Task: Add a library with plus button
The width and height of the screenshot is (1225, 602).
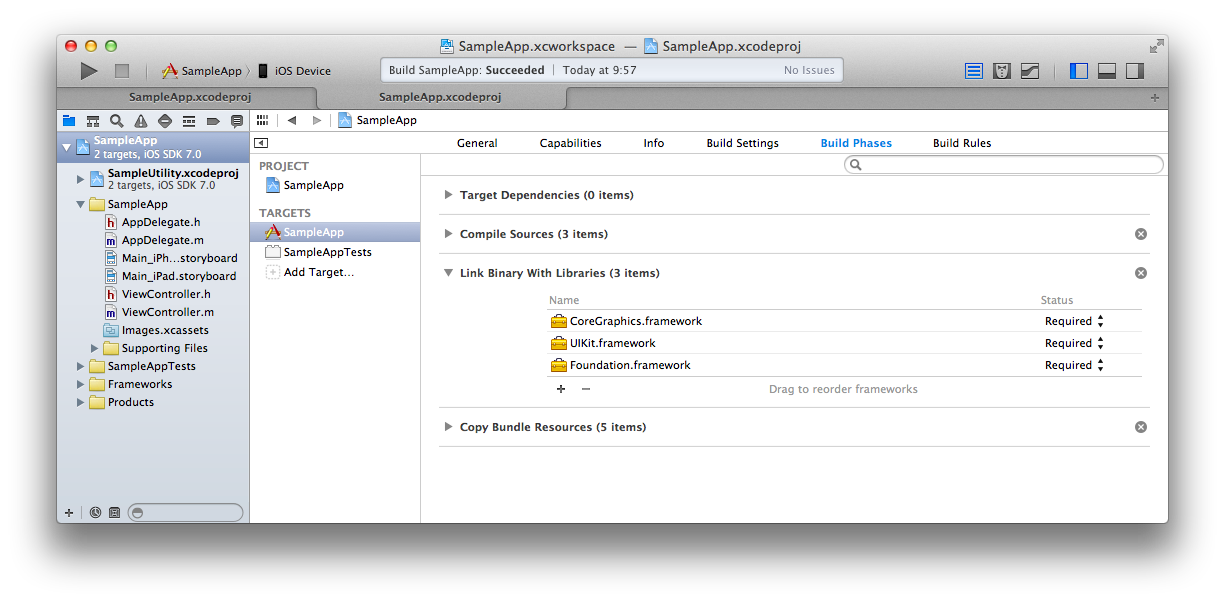Action: click(x=560, y=389)
